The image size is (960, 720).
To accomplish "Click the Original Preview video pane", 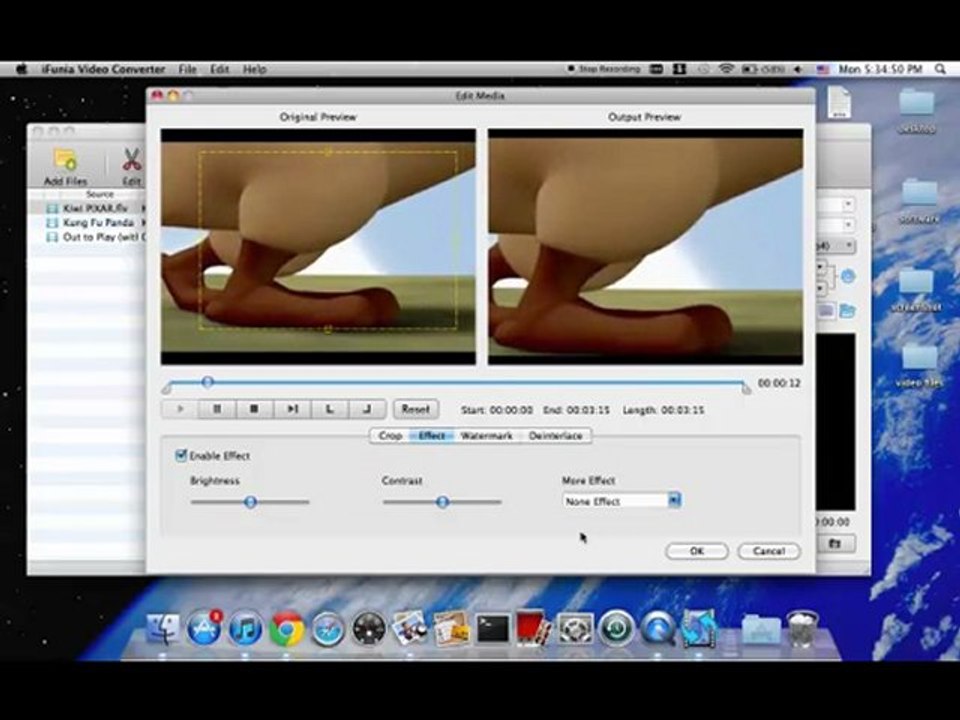I will pyautogui.click(x=318, y=247).
